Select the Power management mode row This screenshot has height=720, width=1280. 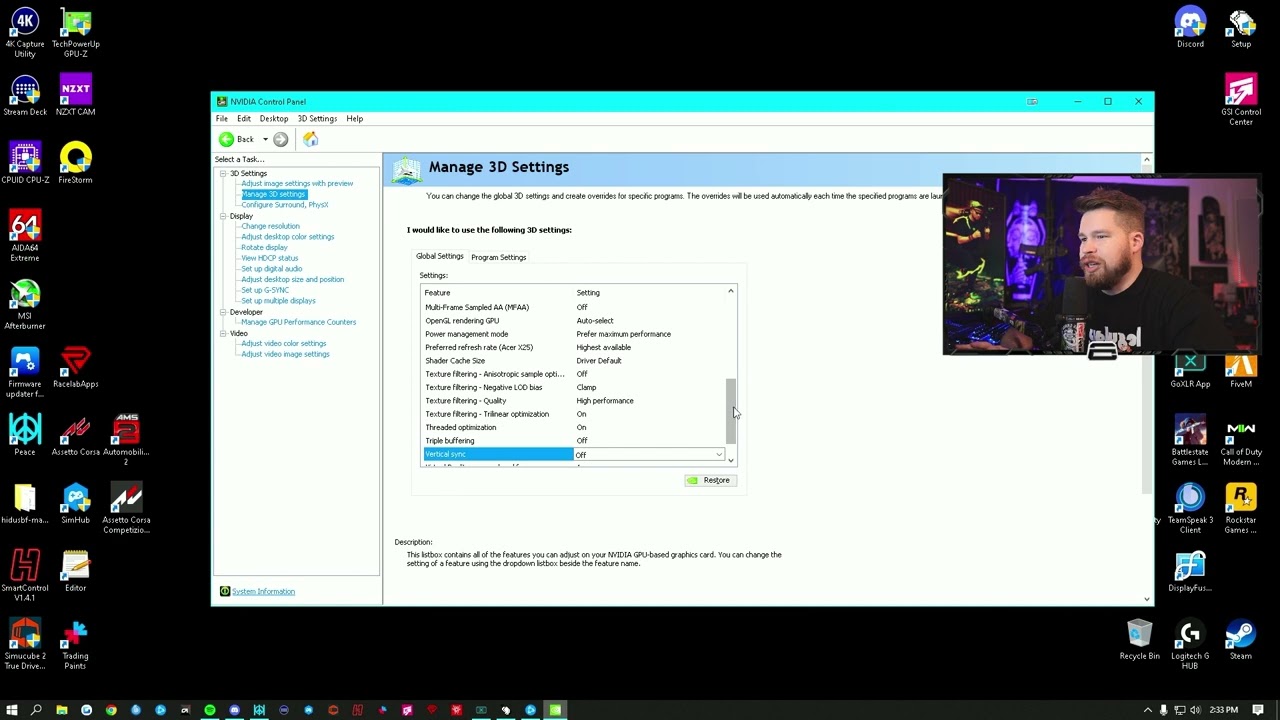coord(574,334)
